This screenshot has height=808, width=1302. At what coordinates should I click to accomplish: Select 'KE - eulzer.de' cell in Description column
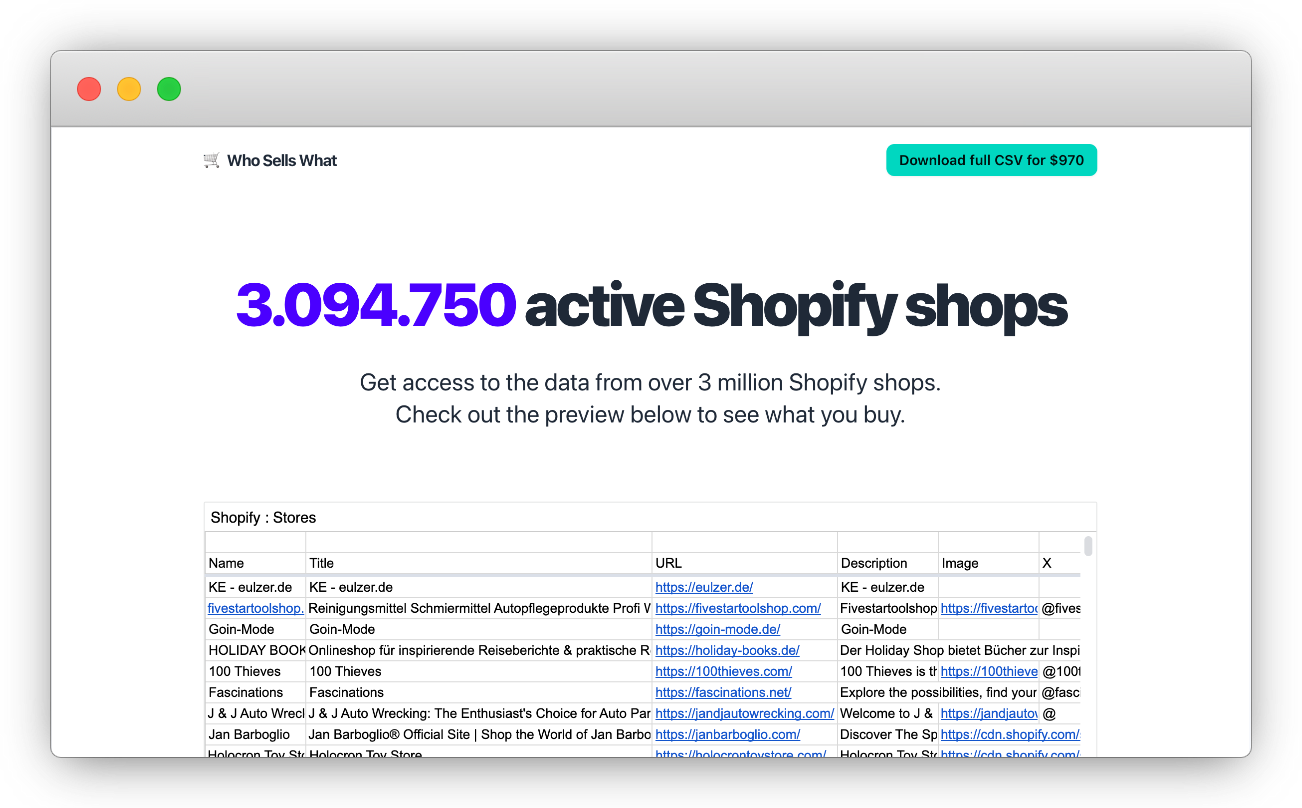coord(888,587)
